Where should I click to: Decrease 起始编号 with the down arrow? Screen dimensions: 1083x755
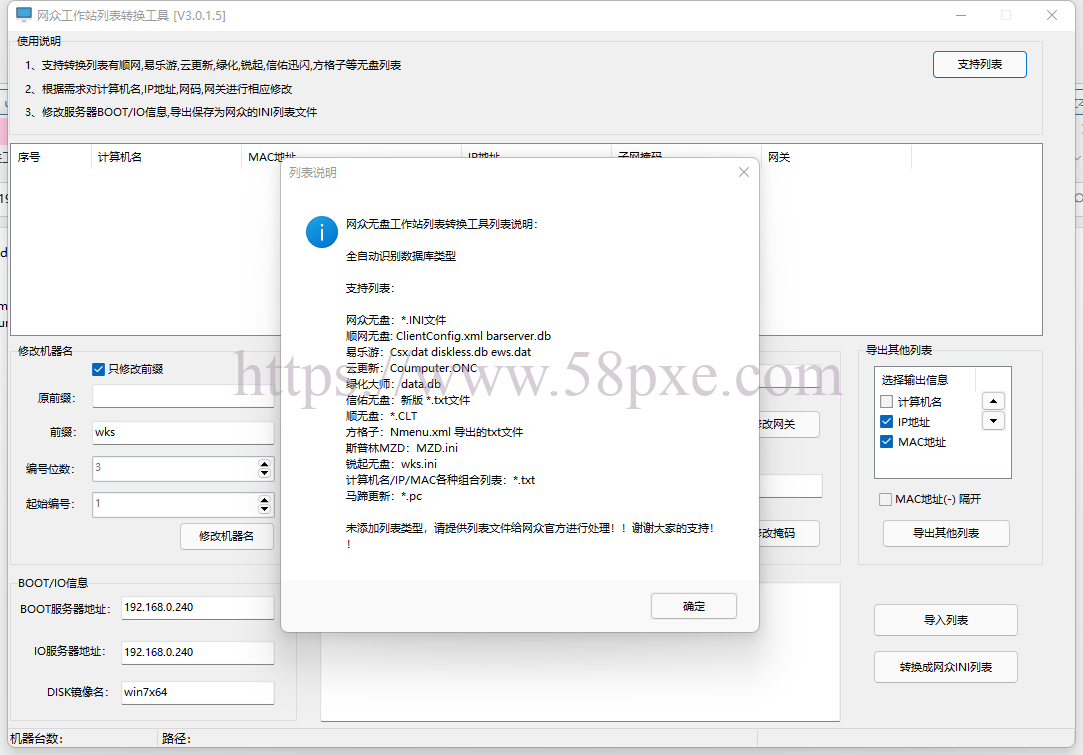pos(264,509)
